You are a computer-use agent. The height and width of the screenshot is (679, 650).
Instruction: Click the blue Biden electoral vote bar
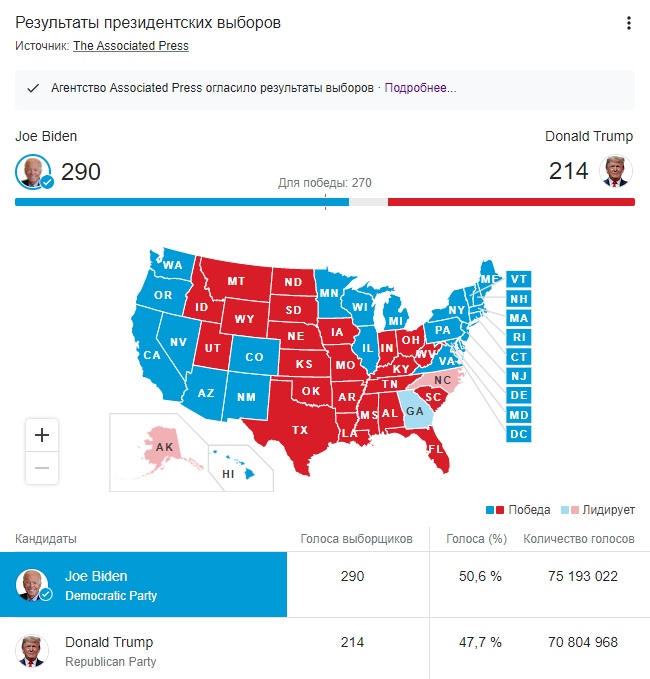(x=182, y=202)
